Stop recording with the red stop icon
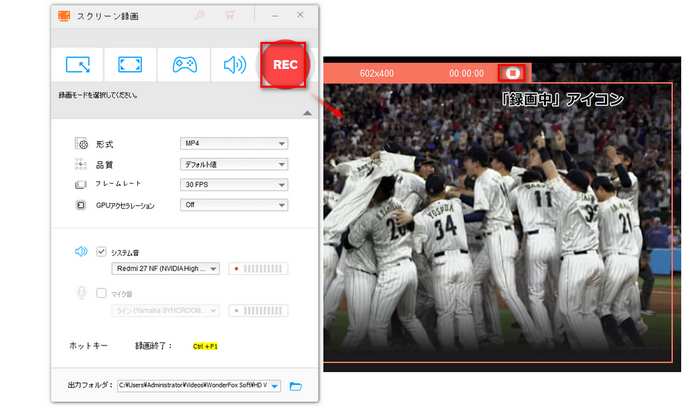The height and width of the screenshot is (407, 700). (x=513, y=73)
